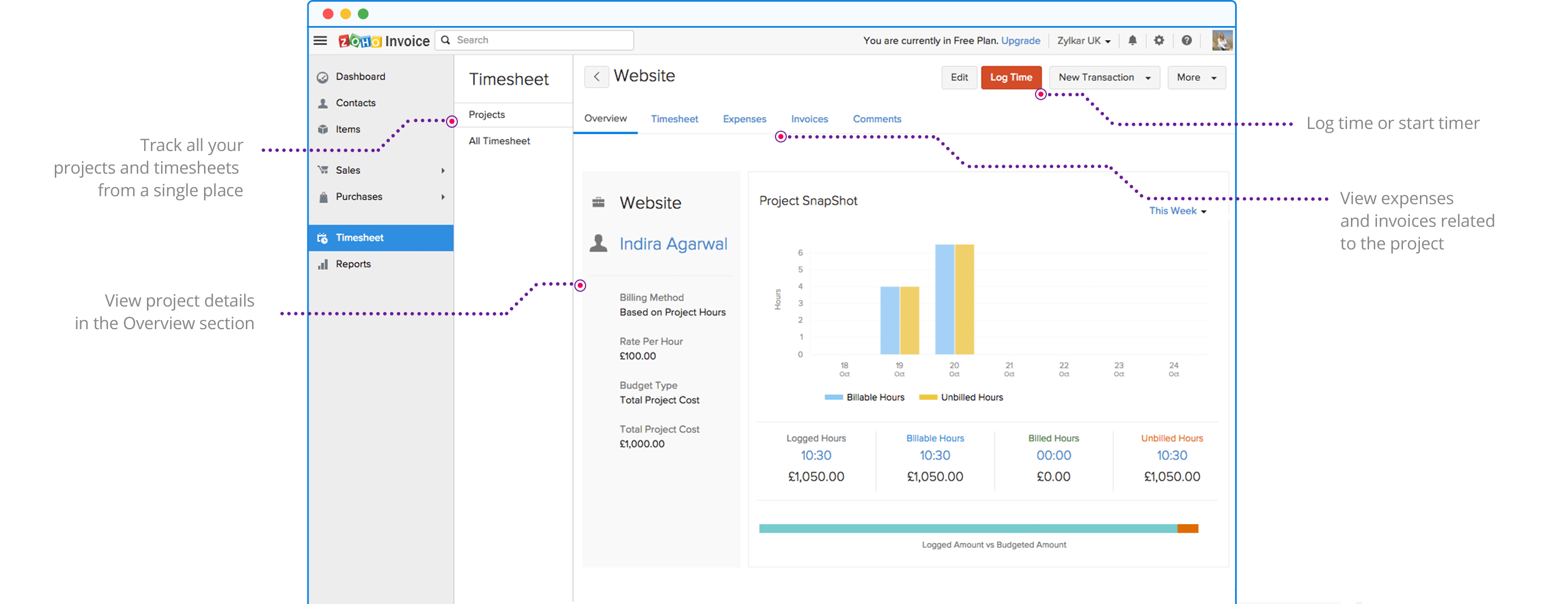The width and height of the screenshot is (1568, 604).
Task: Open the Zylkar UK organization dropdown
Action: pyautogui.click(x=1084, y=41)
